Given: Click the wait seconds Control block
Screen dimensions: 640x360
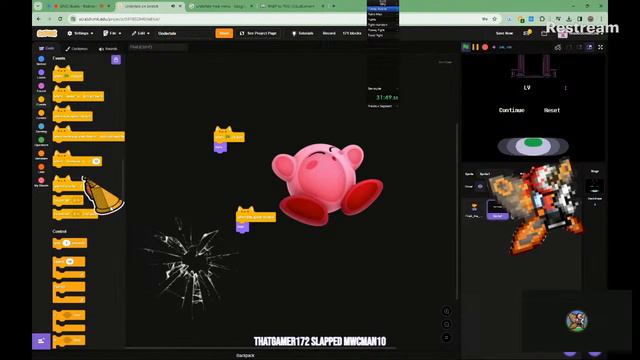Looking at the screenshot, I should pyautogui.click(x=69, y=243).
